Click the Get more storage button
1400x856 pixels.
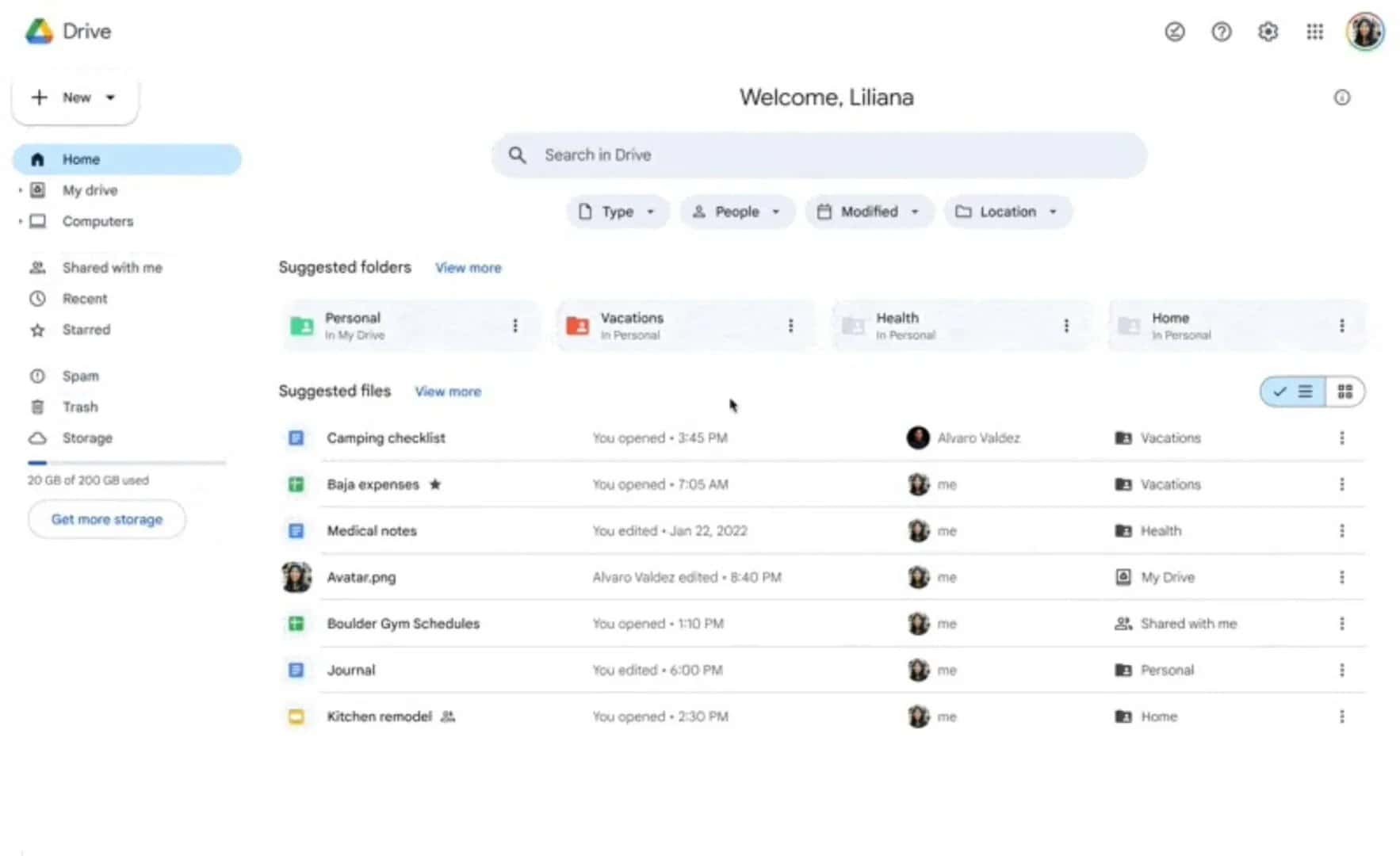click(106, 519)
